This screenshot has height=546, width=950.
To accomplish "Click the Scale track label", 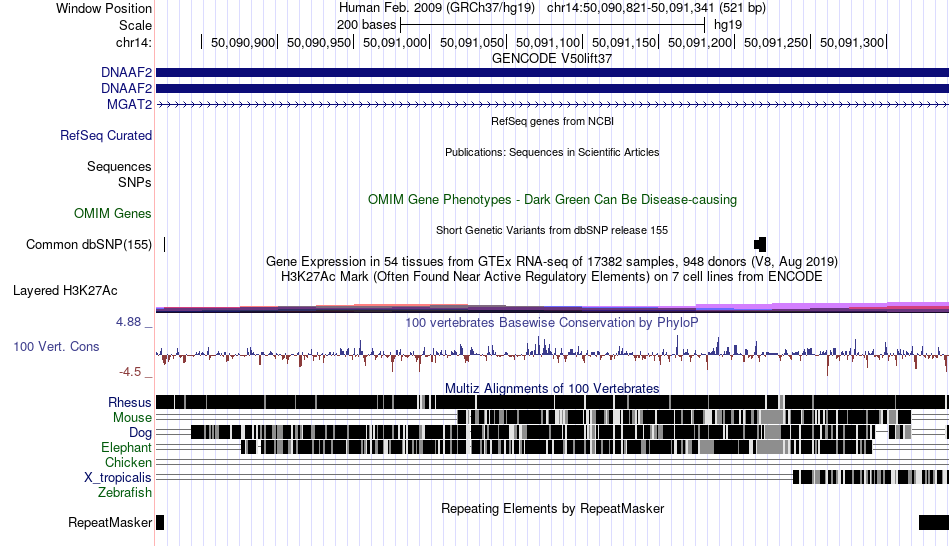I will tap(135, 25).
